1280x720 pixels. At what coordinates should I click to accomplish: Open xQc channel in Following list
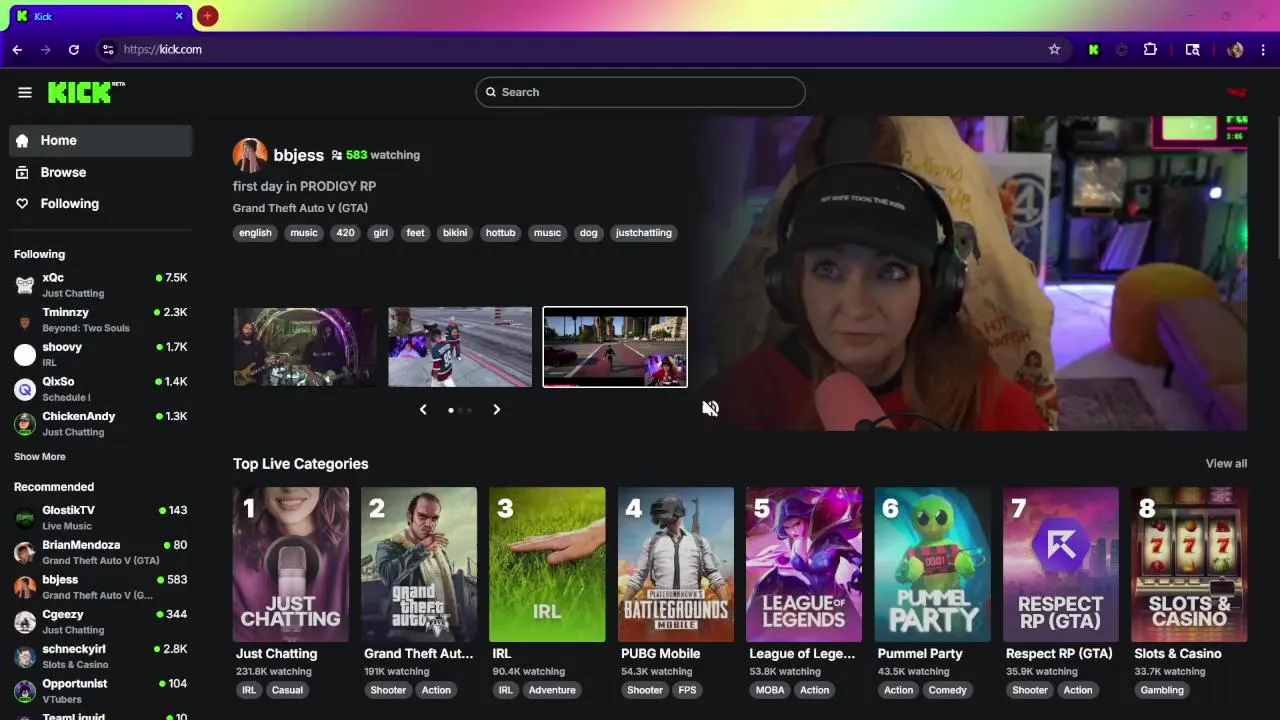point(100,285)
